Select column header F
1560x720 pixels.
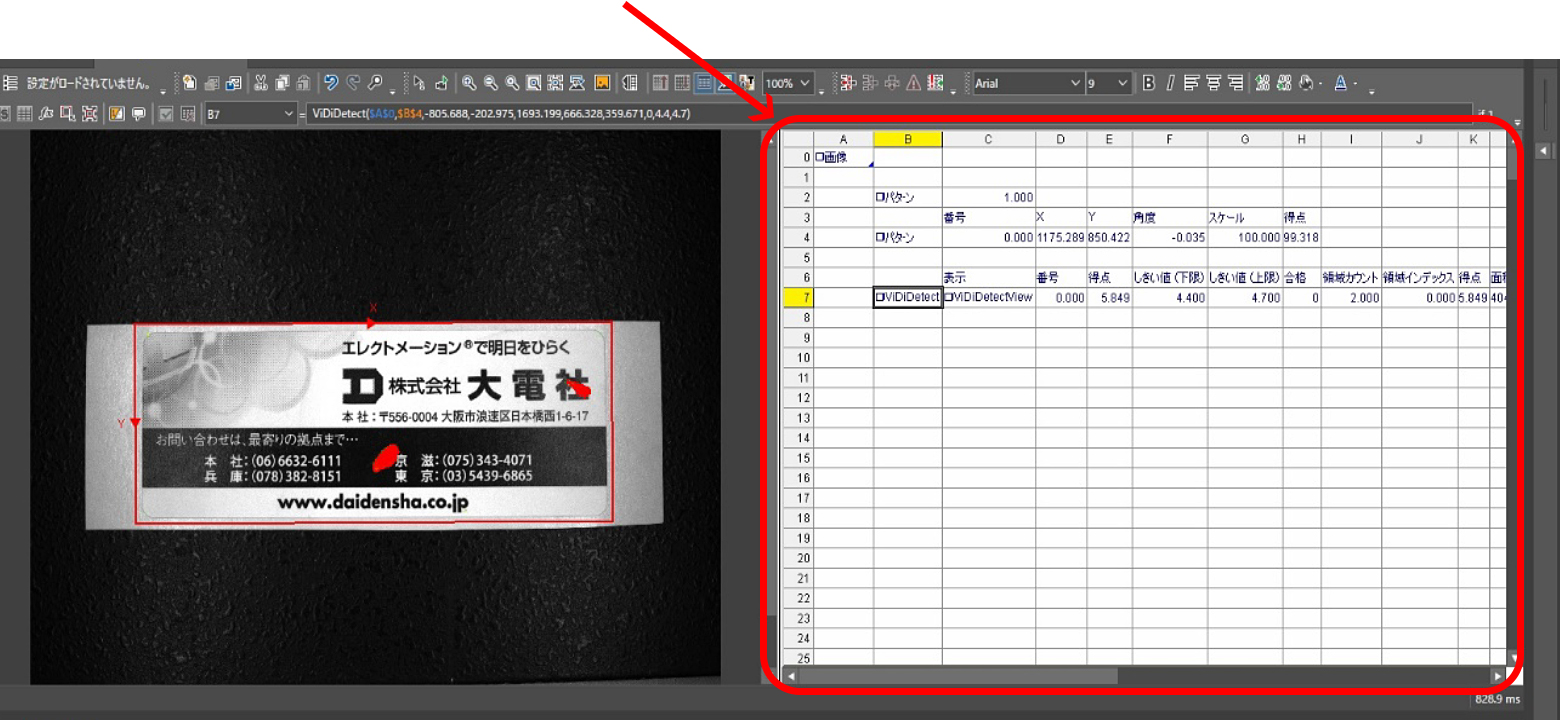[1169, 139]
